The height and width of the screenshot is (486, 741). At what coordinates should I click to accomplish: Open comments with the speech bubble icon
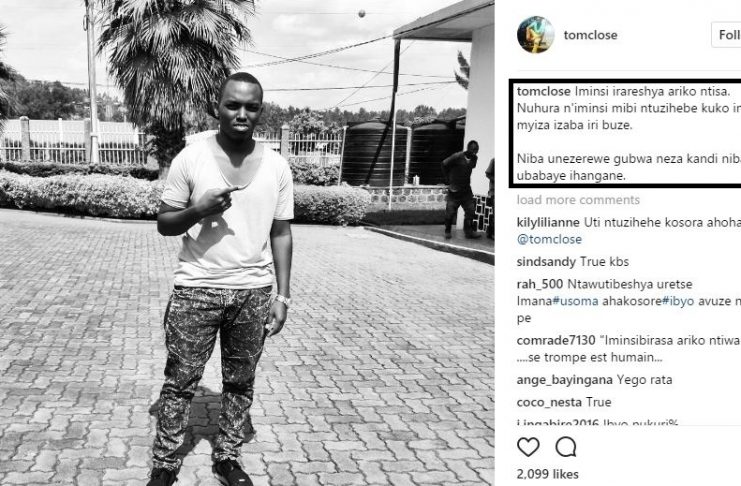(x=566, y=447)
